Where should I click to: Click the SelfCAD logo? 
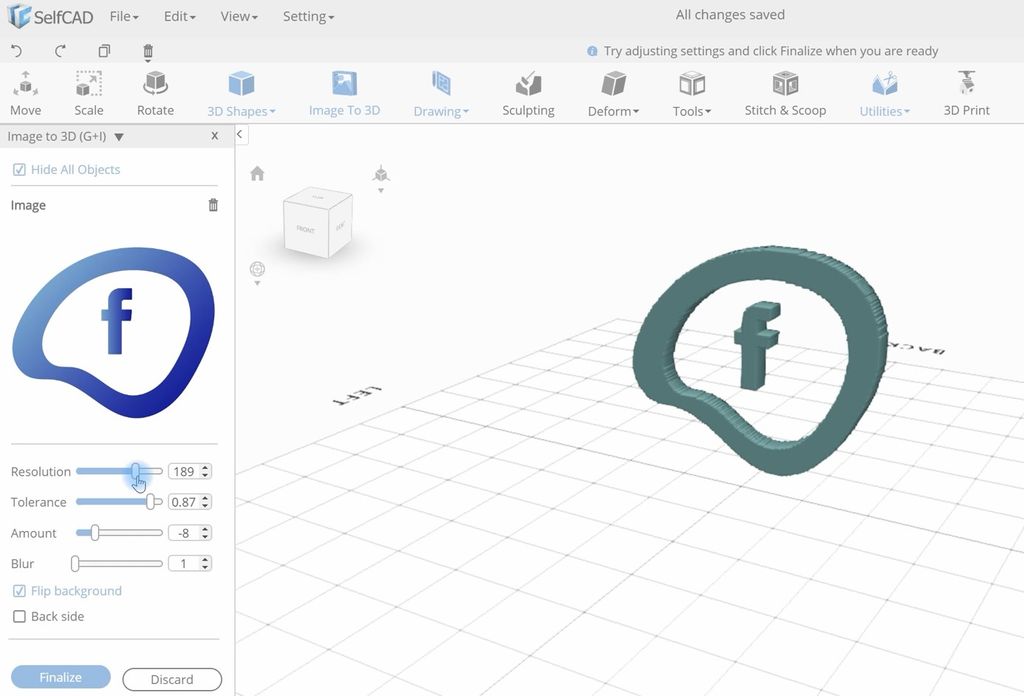(51, 16)
